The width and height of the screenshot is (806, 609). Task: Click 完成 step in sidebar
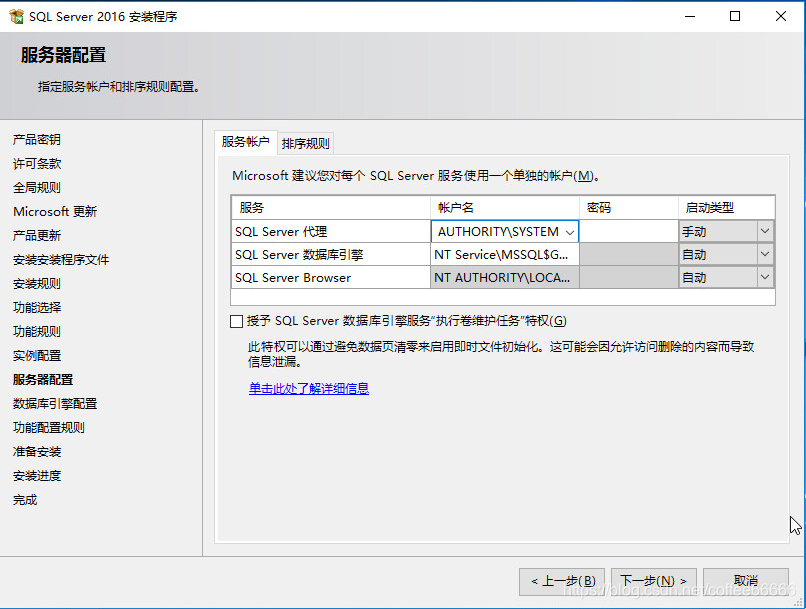tap(25, 500)
